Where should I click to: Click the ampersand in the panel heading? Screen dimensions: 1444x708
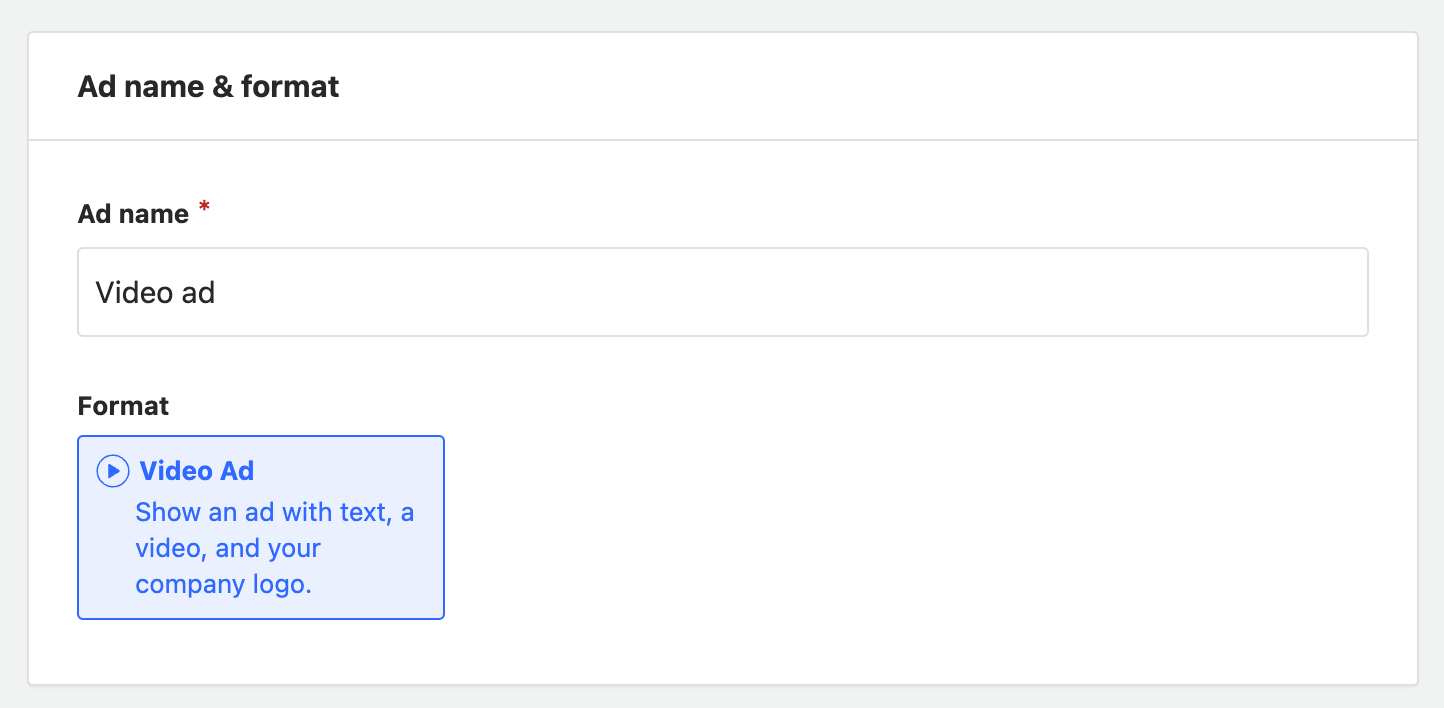pos(222,87)
